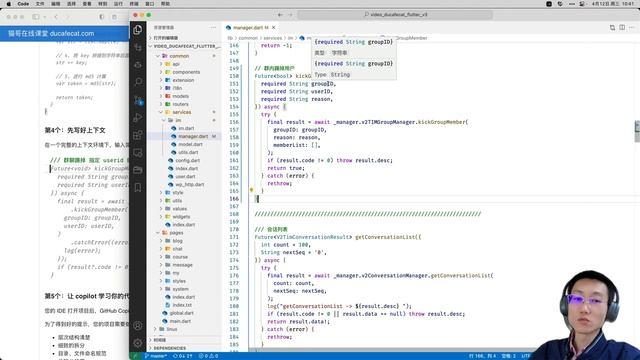The width and height of the screenshot is (640, 360).
Task: Open the Accounts icon in activity bar
Action: pos(138,326)
